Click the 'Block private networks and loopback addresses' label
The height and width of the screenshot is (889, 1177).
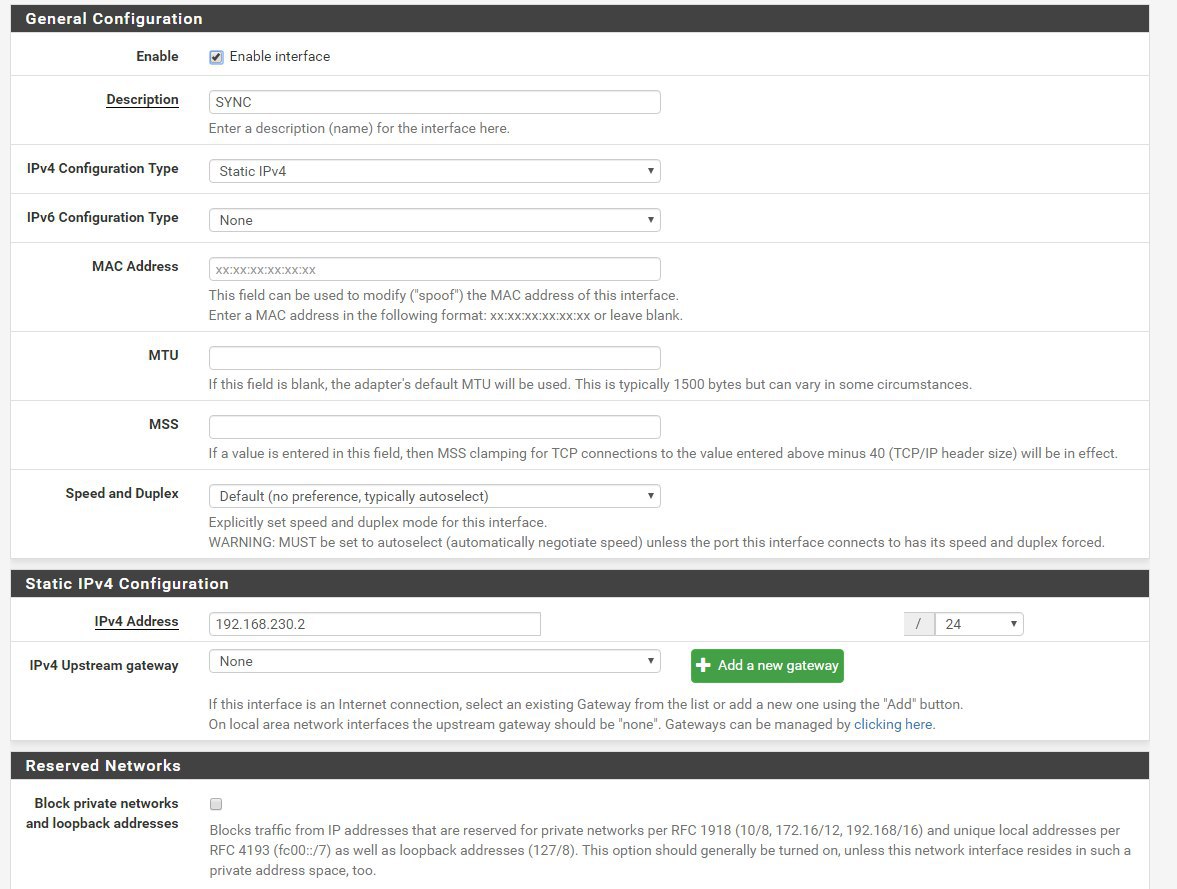click(103, 814)
